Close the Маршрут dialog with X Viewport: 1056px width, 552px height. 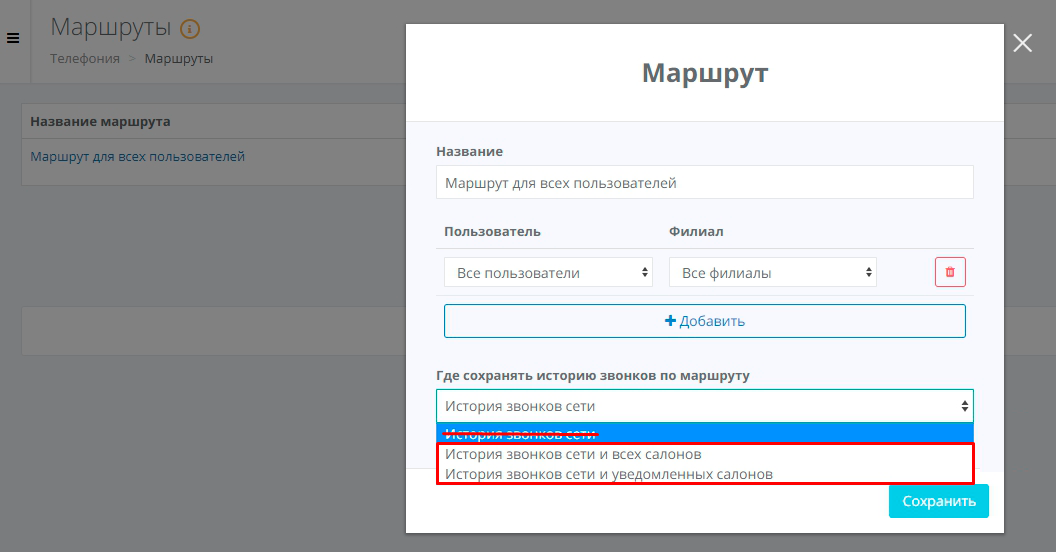tap(1022, 43)
